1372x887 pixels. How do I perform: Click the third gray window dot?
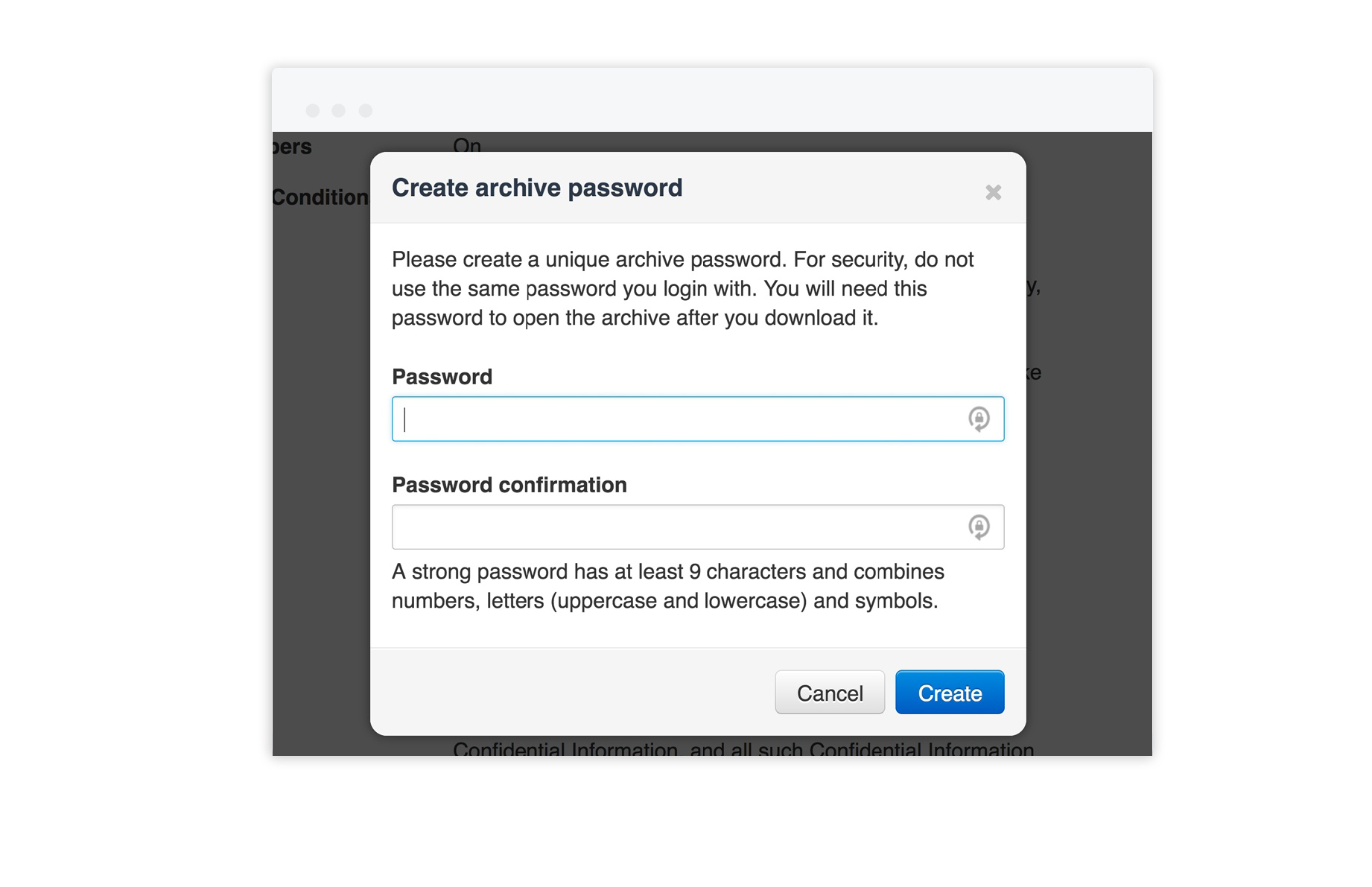[x=366, y=110]
